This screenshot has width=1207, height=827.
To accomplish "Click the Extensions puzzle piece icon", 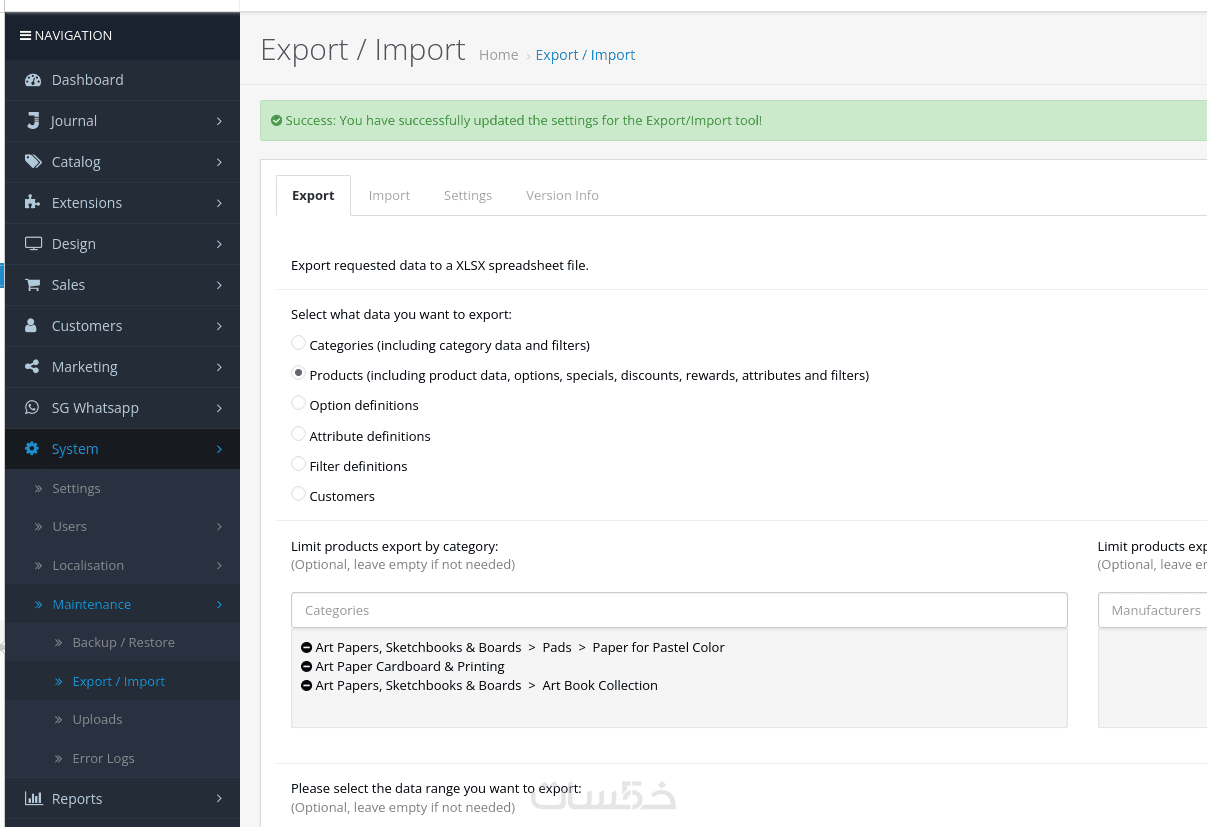I will tap(33, 203).
